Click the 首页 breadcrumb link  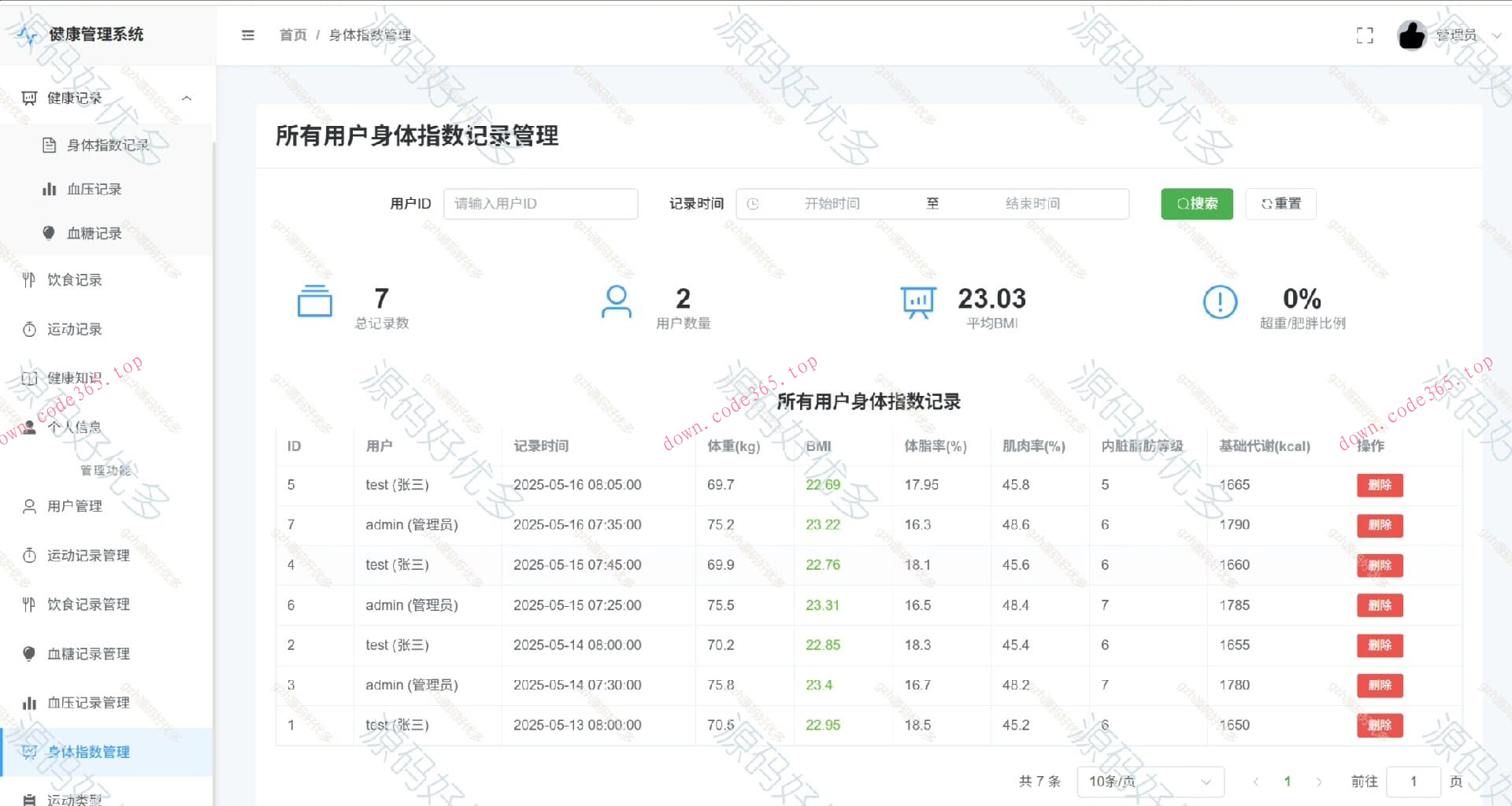click(292, 35)
